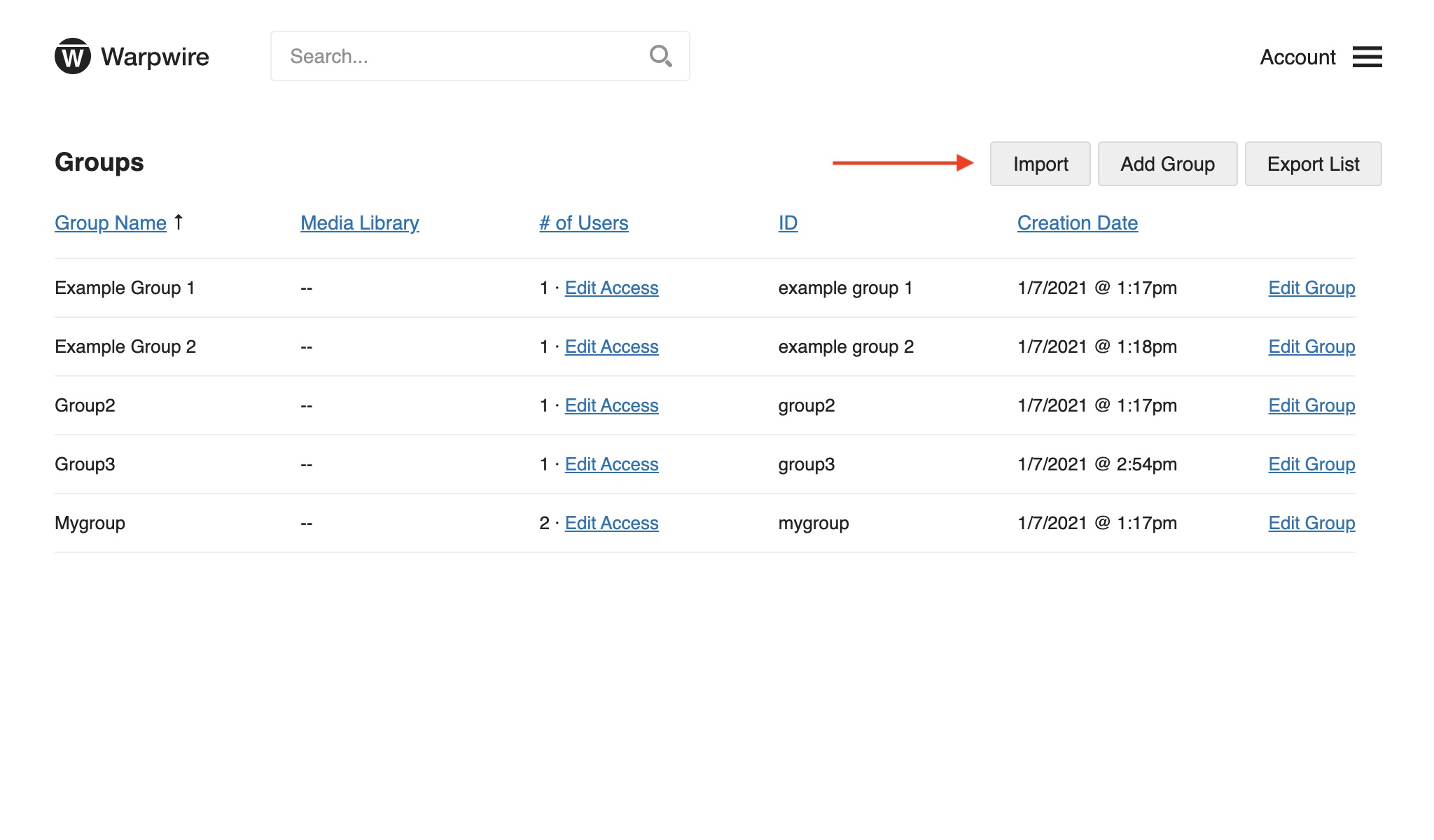Image resolution: width=1434 pixels, height=840 pixels.
Task: Open Edit Access for Group2
Action: coord(611,405)
